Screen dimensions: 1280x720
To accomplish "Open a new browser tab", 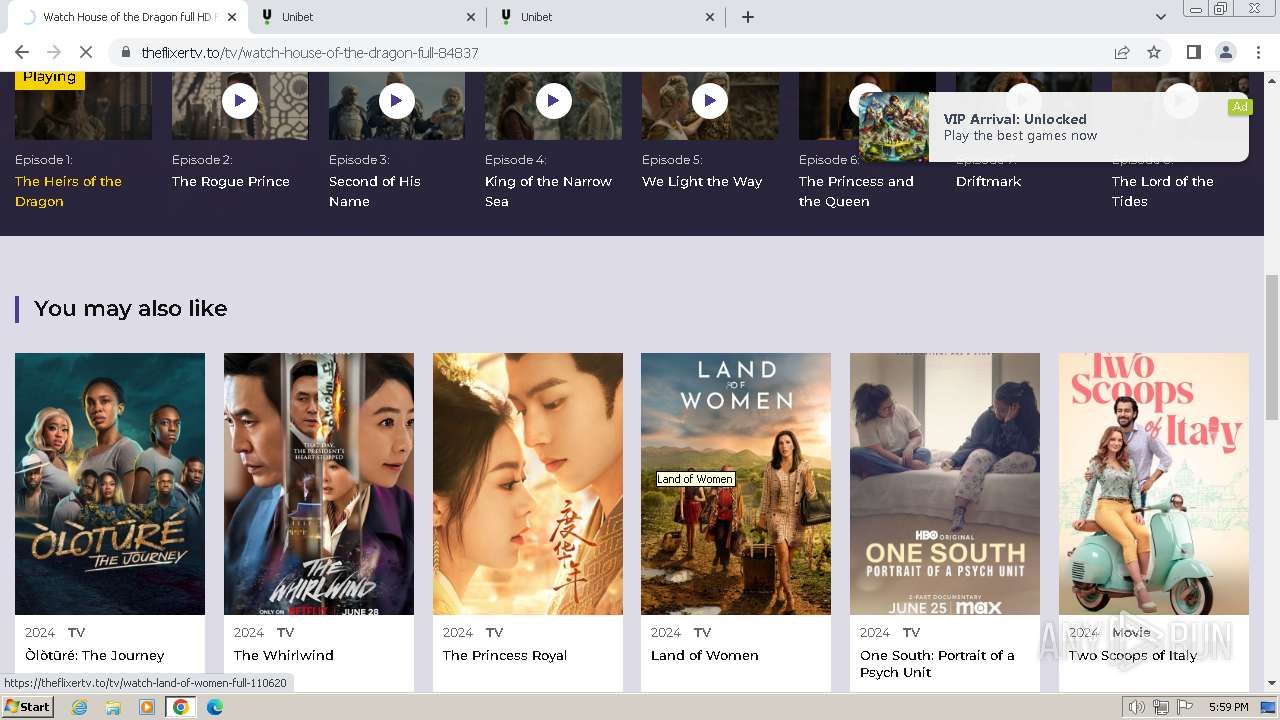I will (748, 17).
